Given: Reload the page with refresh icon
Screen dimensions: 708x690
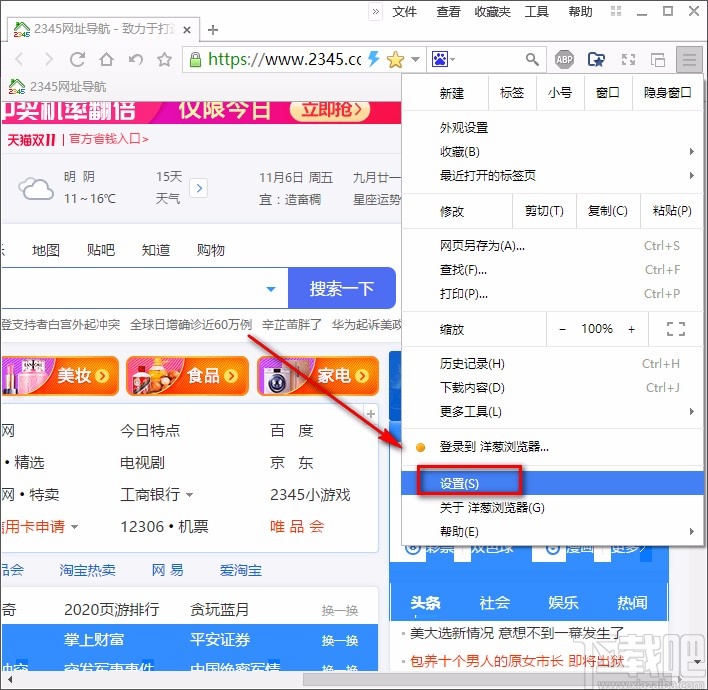Looking at the screenshot, I should click(77, 59).
